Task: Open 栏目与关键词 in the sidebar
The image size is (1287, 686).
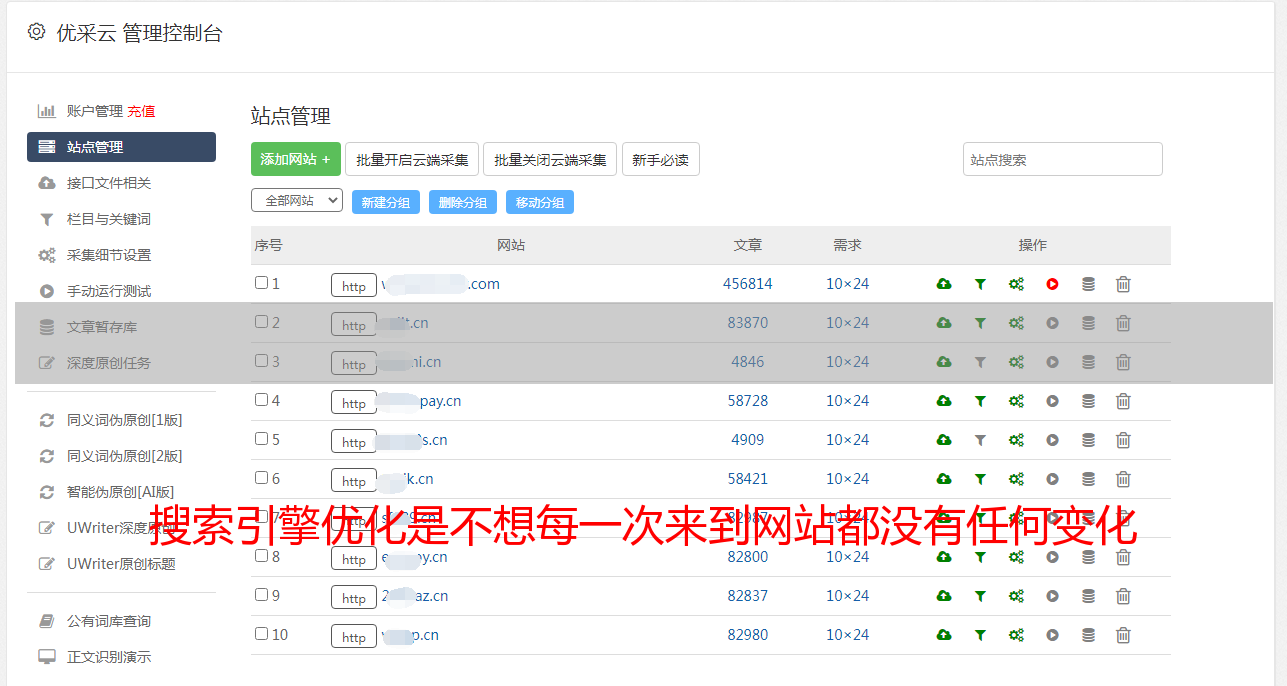Action: pyautogui.click(x=109, y=219)
